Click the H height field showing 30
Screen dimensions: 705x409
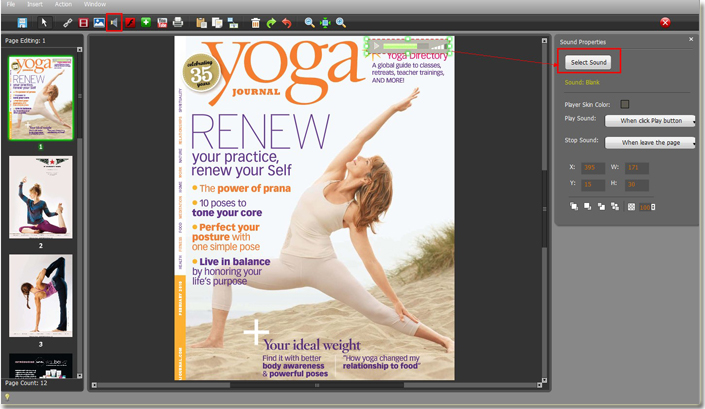(637, 185)
